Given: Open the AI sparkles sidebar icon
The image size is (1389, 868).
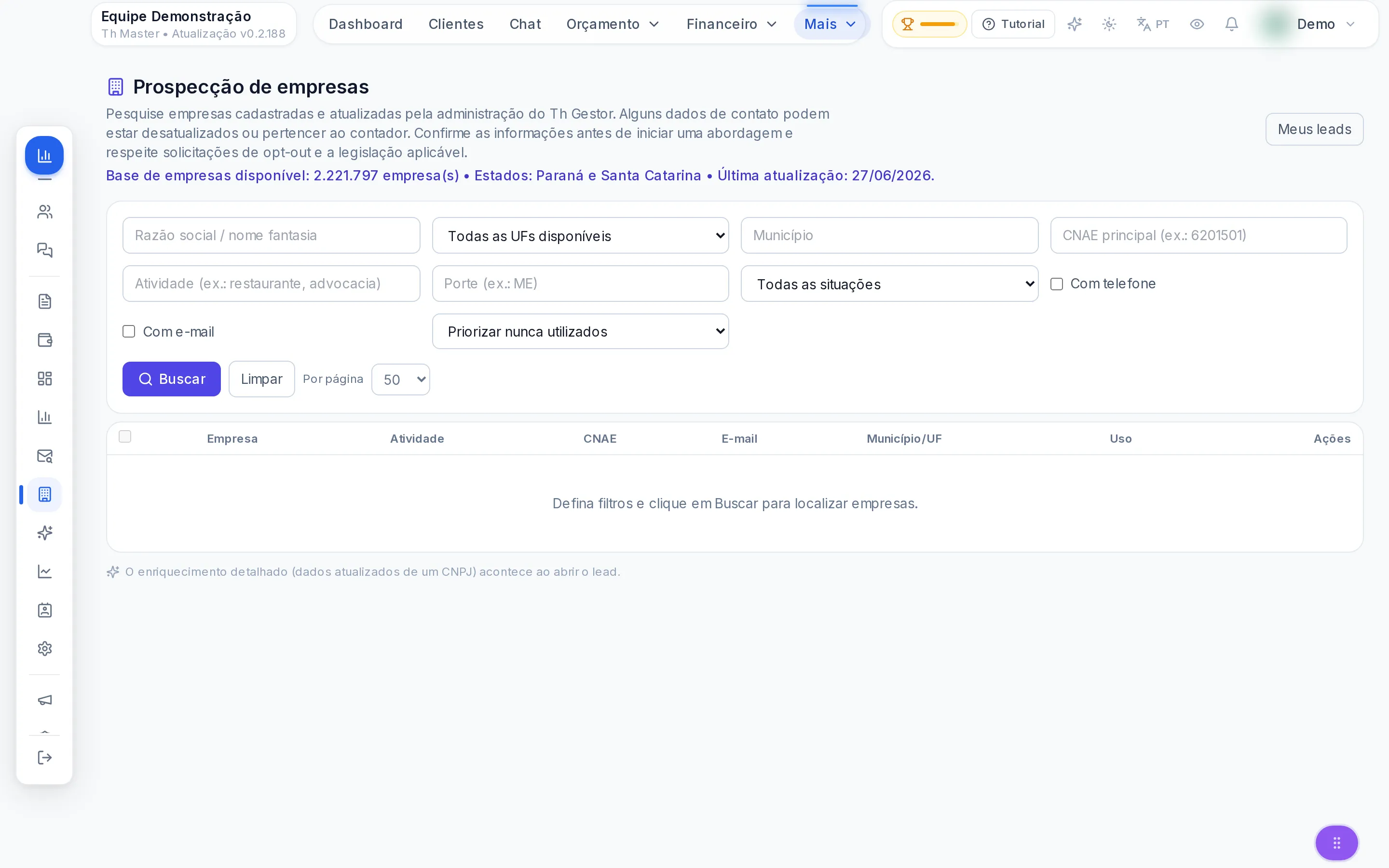Looking at the screenshot, I should coord(45,533).
